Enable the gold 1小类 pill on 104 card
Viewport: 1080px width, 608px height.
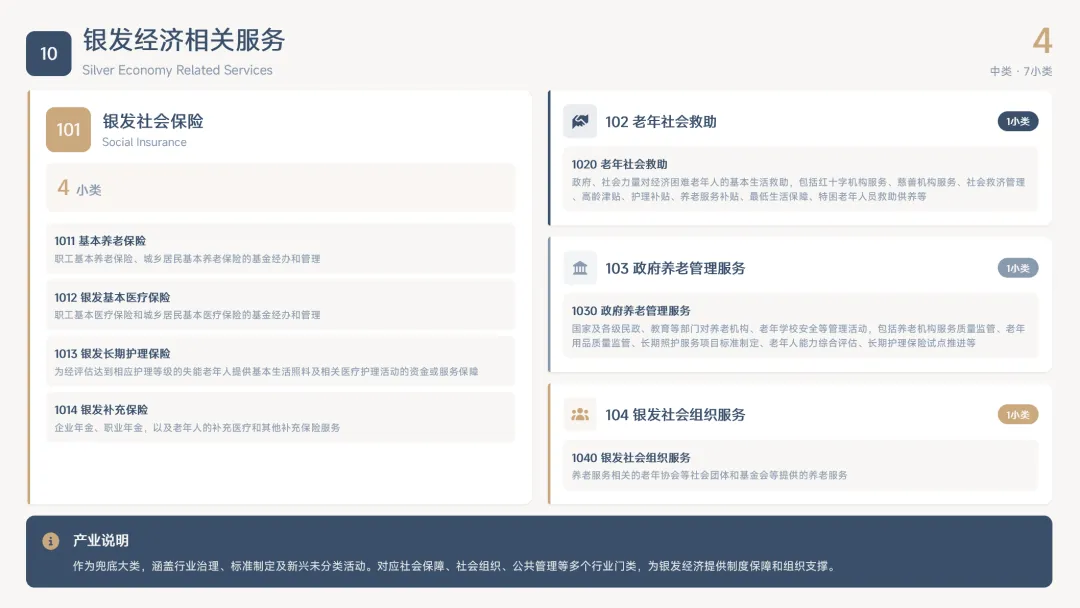(x=1017, y=414)
